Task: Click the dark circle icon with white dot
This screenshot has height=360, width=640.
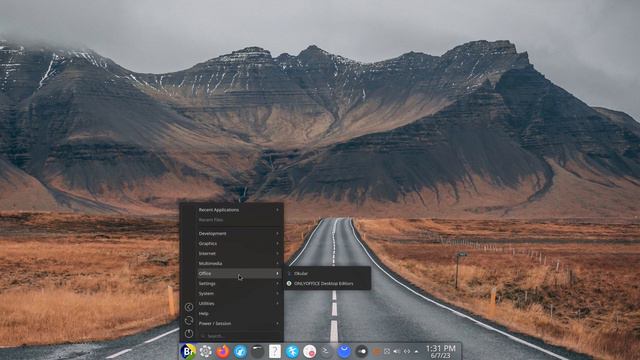Action: click(362, 351)
